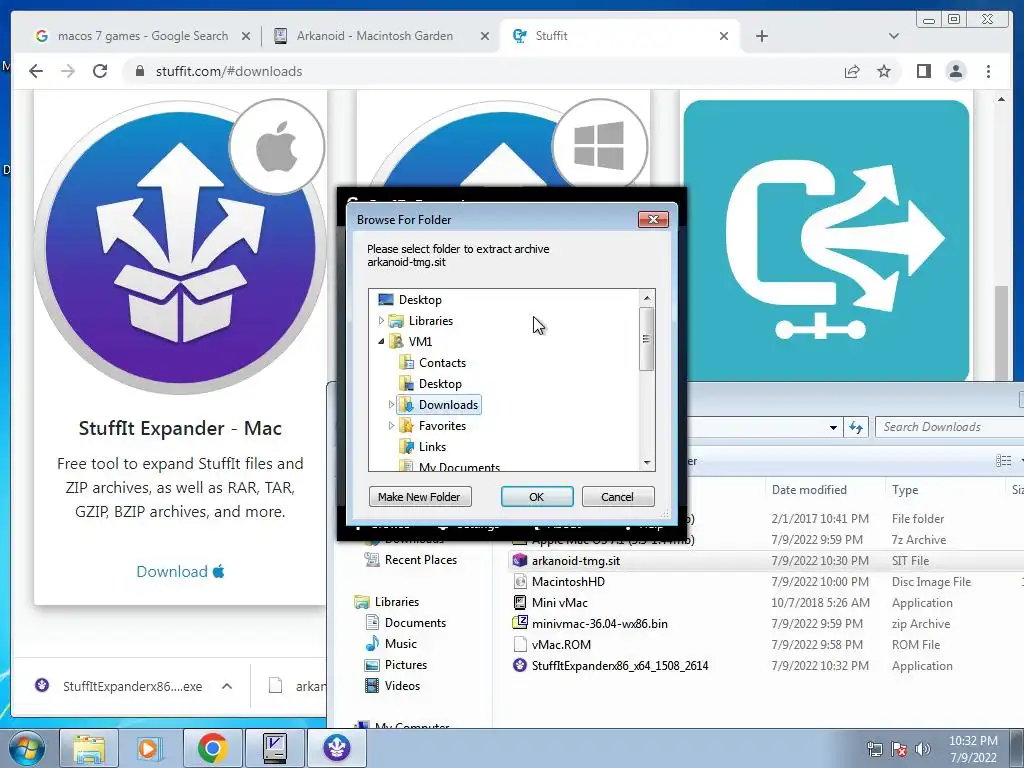The image size is (1024, 768).
Task: Click the StuffIt Expander Mac logo image
Action: (180, 248)
